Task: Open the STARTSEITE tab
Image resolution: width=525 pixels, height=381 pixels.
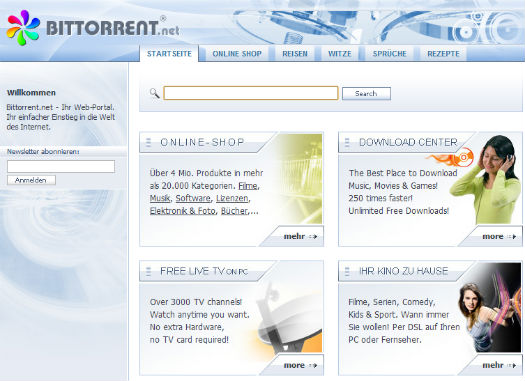Action: coord(169,54)
